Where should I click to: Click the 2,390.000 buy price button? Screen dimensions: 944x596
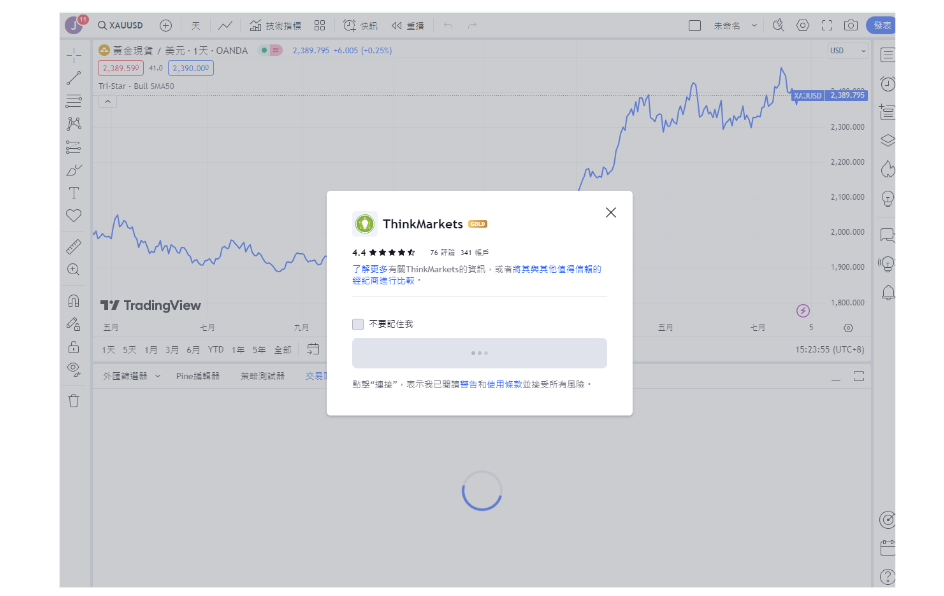click(191, 68)
